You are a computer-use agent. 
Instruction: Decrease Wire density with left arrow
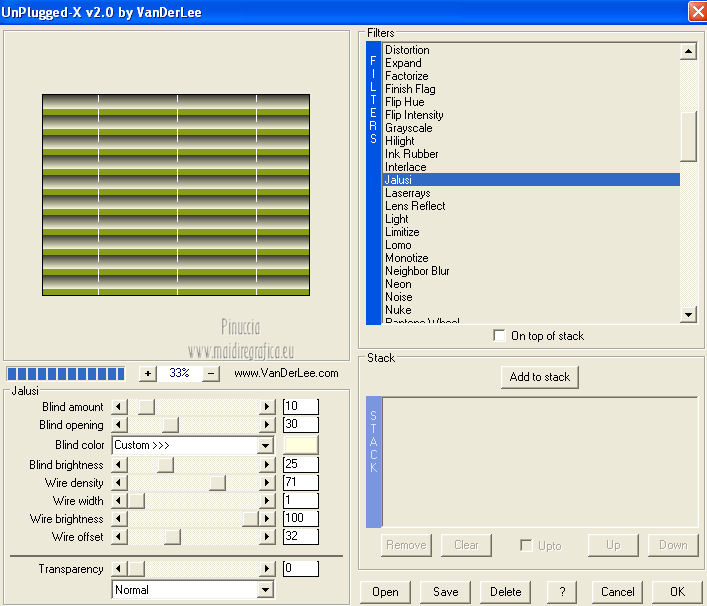pos(119,482)
